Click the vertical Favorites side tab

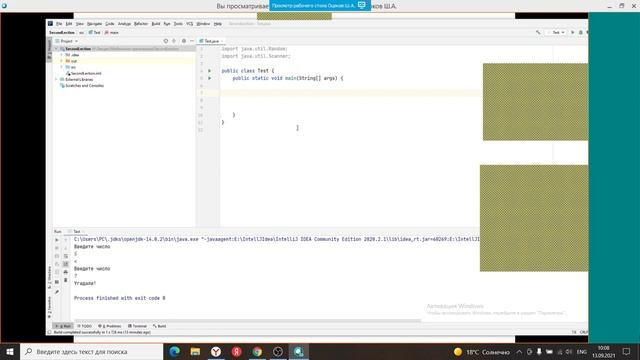pos(49,307)
